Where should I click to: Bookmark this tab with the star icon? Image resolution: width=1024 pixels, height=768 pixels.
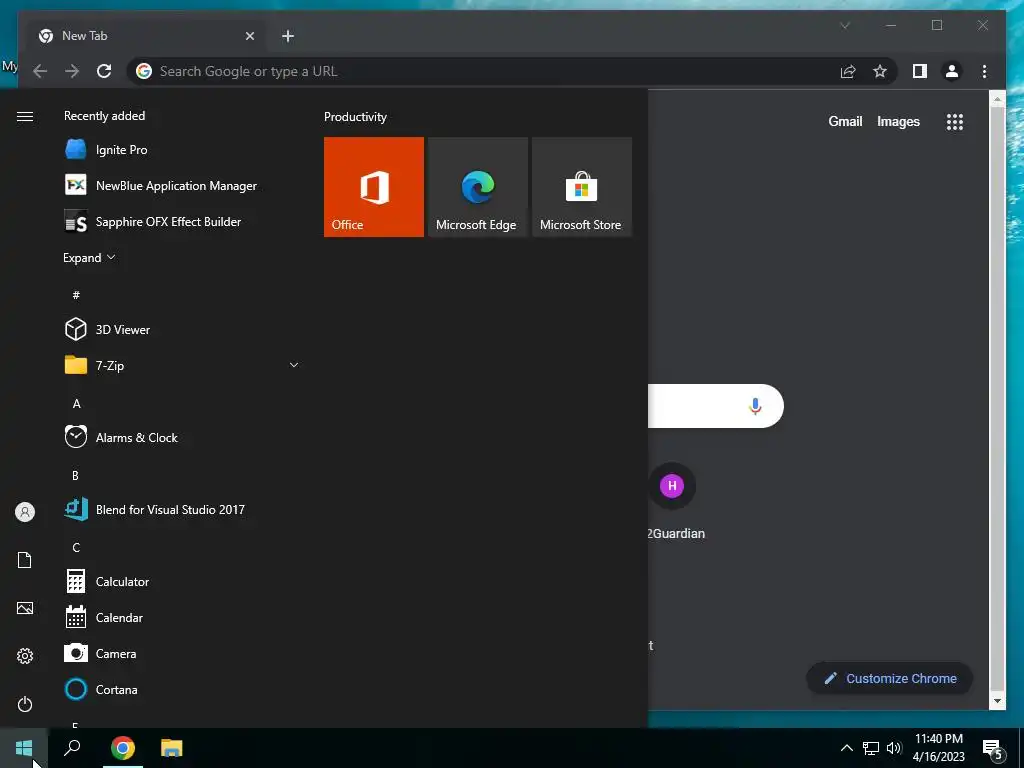point(880,71)
